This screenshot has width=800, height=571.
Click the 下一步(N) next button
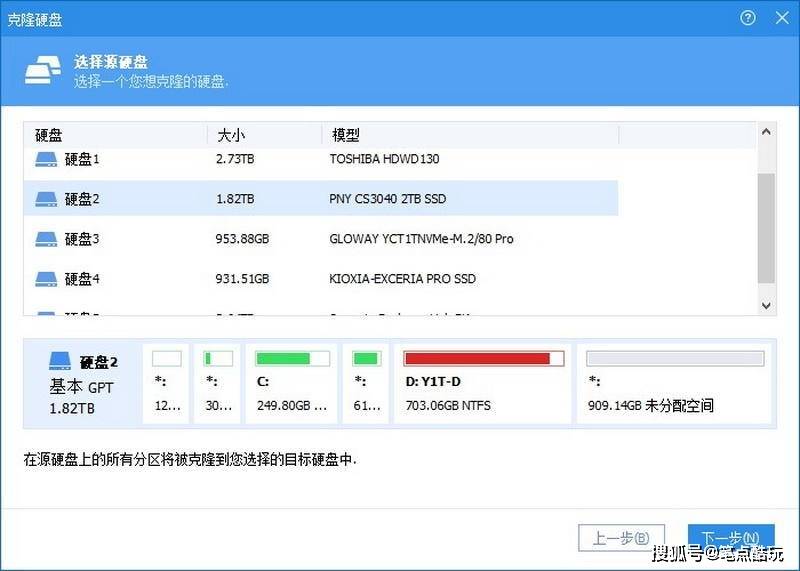click(731, 538)
